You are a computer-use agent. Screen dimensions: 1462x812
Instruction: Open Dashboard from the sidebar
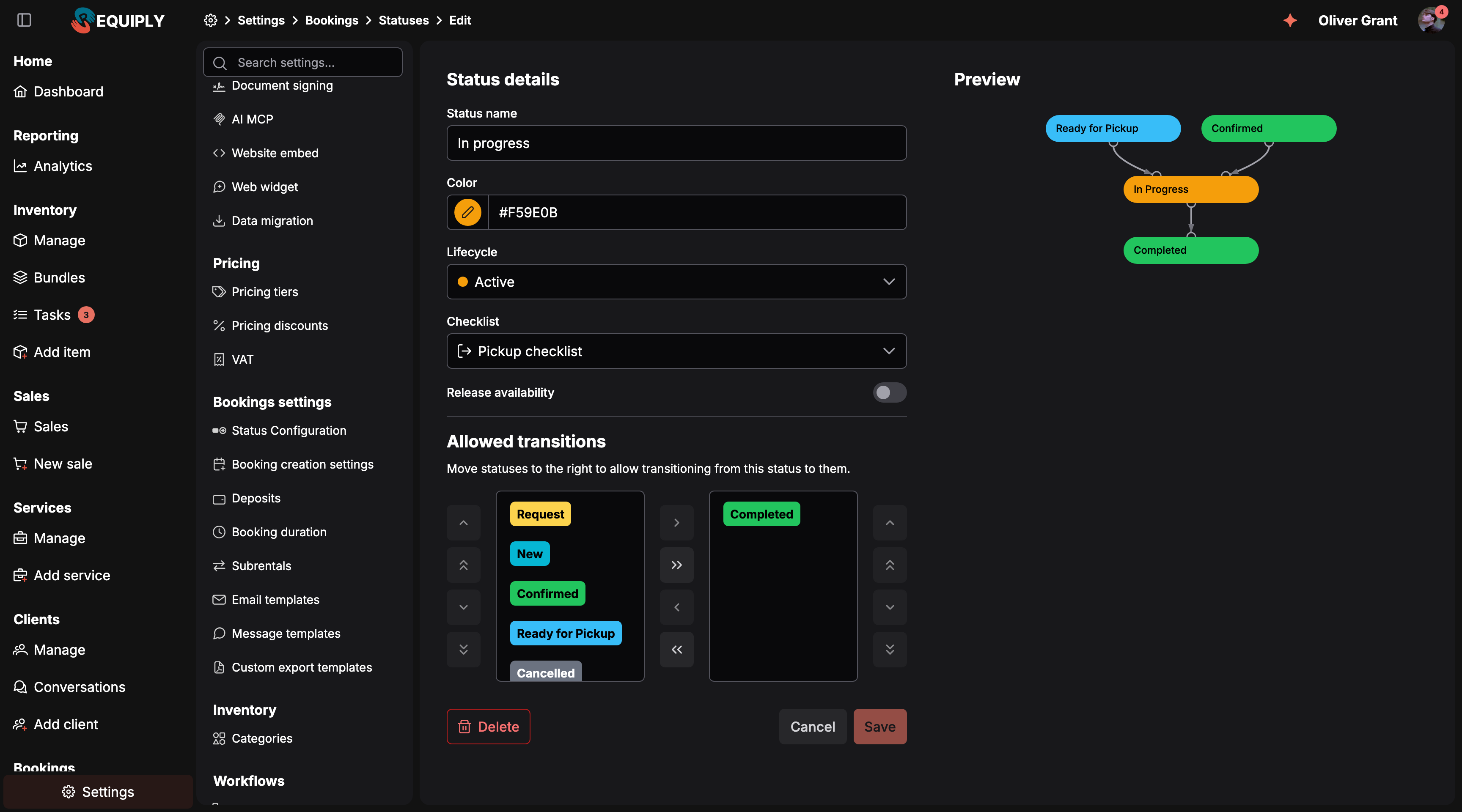pos(58,91)
